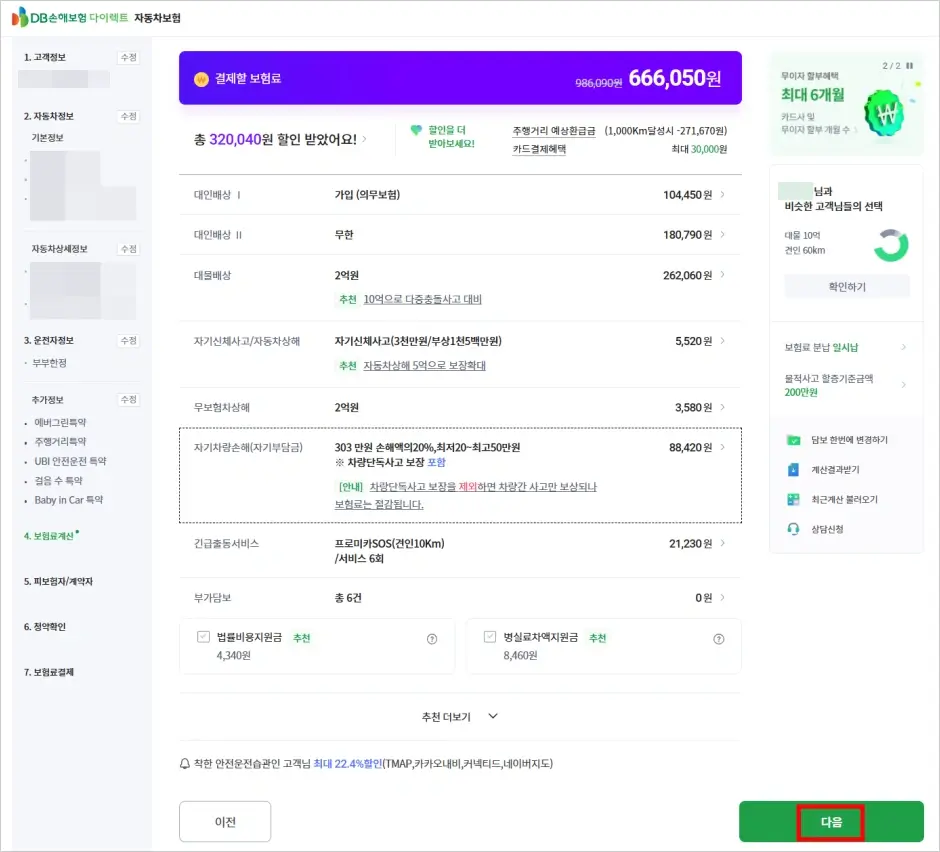Viewport: 940px width, 852px height.
Task: Select step 6. 청약확인
Action: click(45, 627)
